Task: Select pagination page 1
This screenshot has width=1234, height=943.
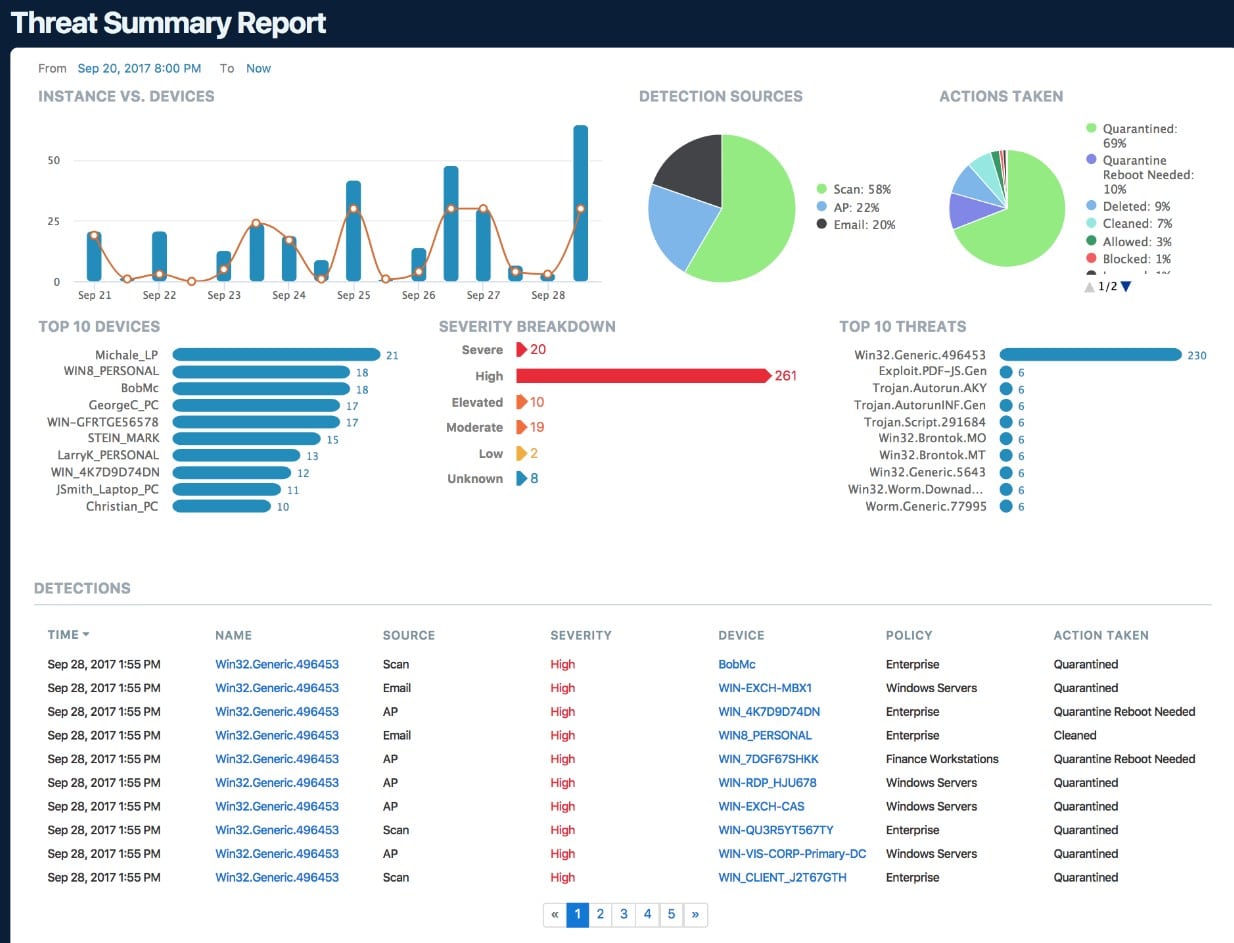Action: tap(577, 914)
